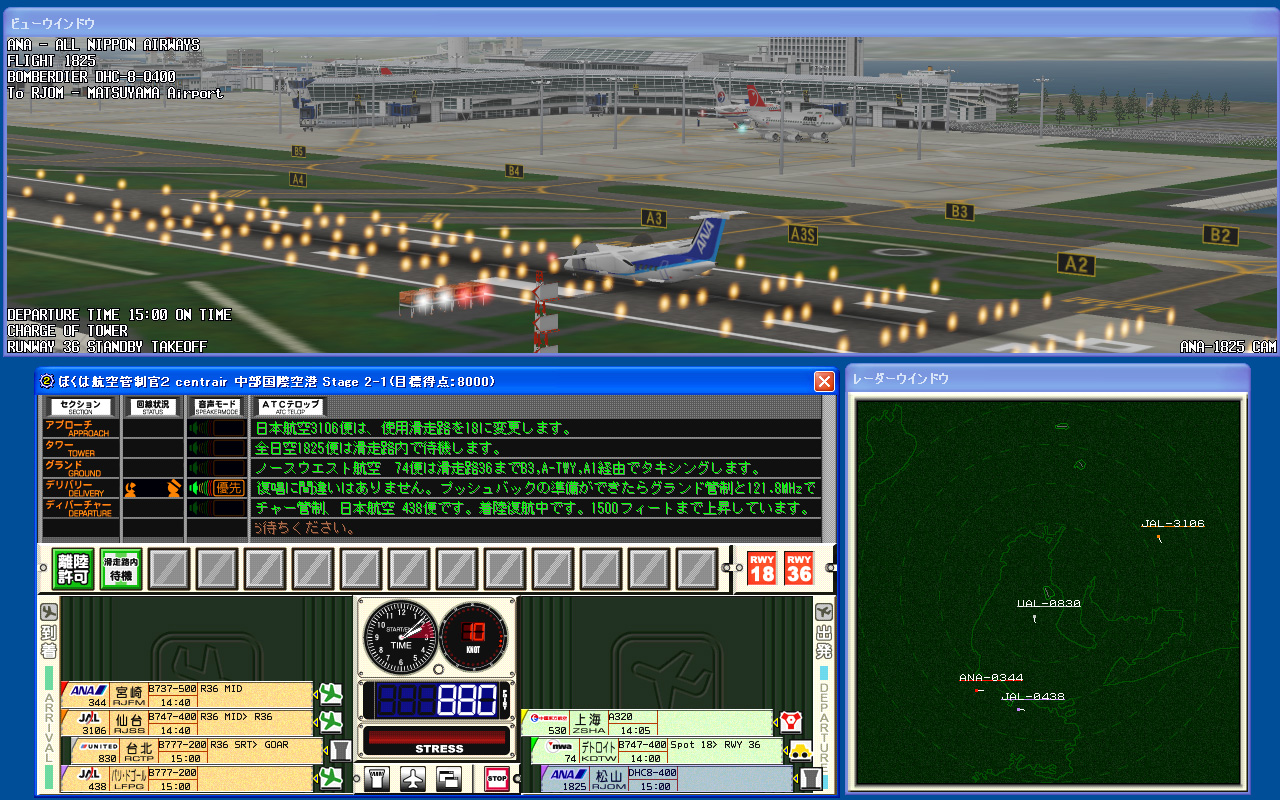Image resolution: width=1280 pixels, height=800 pixels.
Task: Click the TIME analog clock gauge
Action: click(x=400, y=636)
